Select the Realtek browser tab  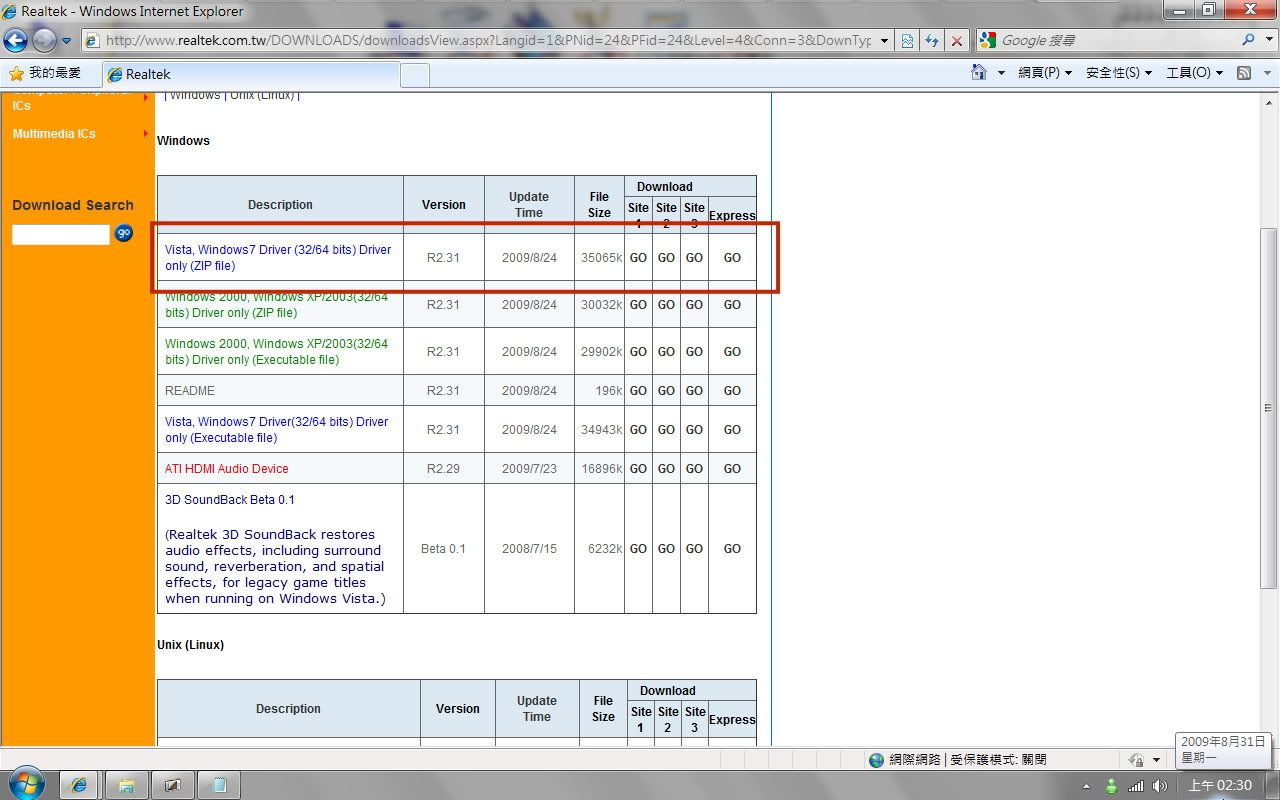tap(250, 74)
